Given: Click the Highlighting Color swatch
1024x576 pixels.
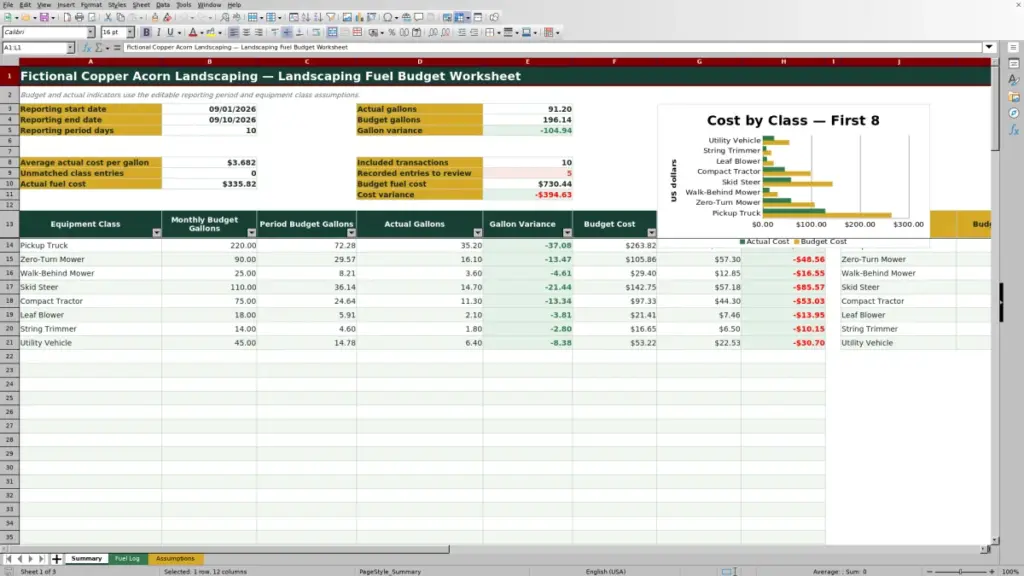Looking at the screenshot, I should pyautogui.click(x=210, y=33).
